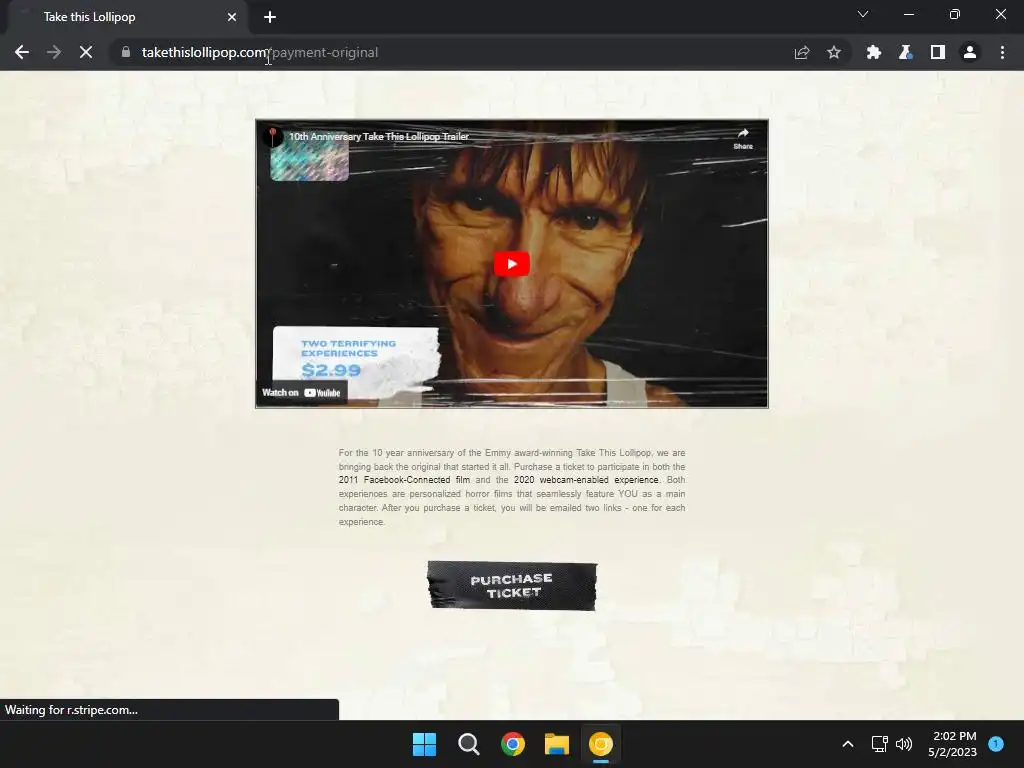Click the 2020 webcam-enabled experience text
The height and width of the screenshot is (768, 1024).
[x=586, y=480]
